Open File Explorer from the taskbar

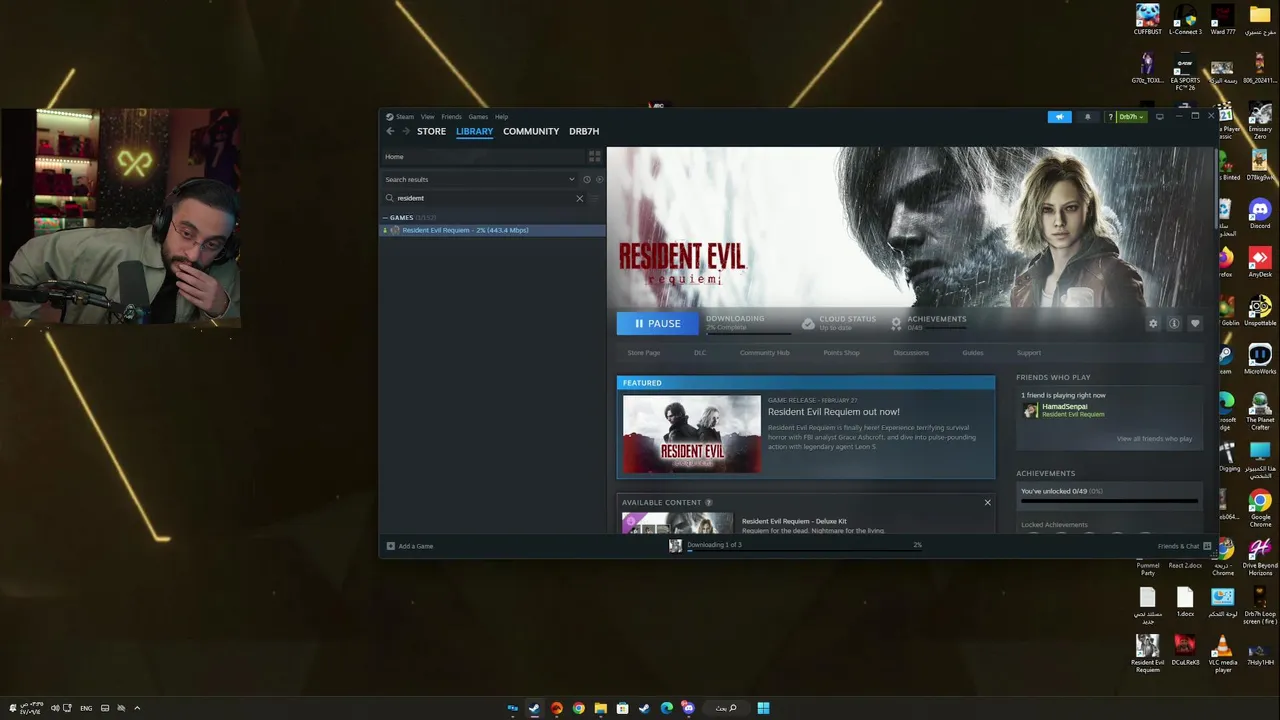pyautogui.click(x=600, y=708)
